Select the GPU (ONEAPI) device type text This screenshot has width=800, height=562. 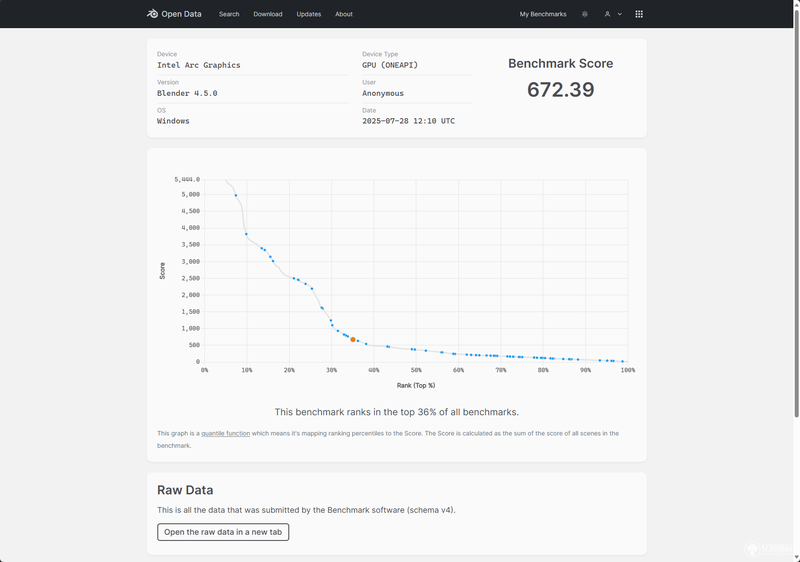(390, 65)
